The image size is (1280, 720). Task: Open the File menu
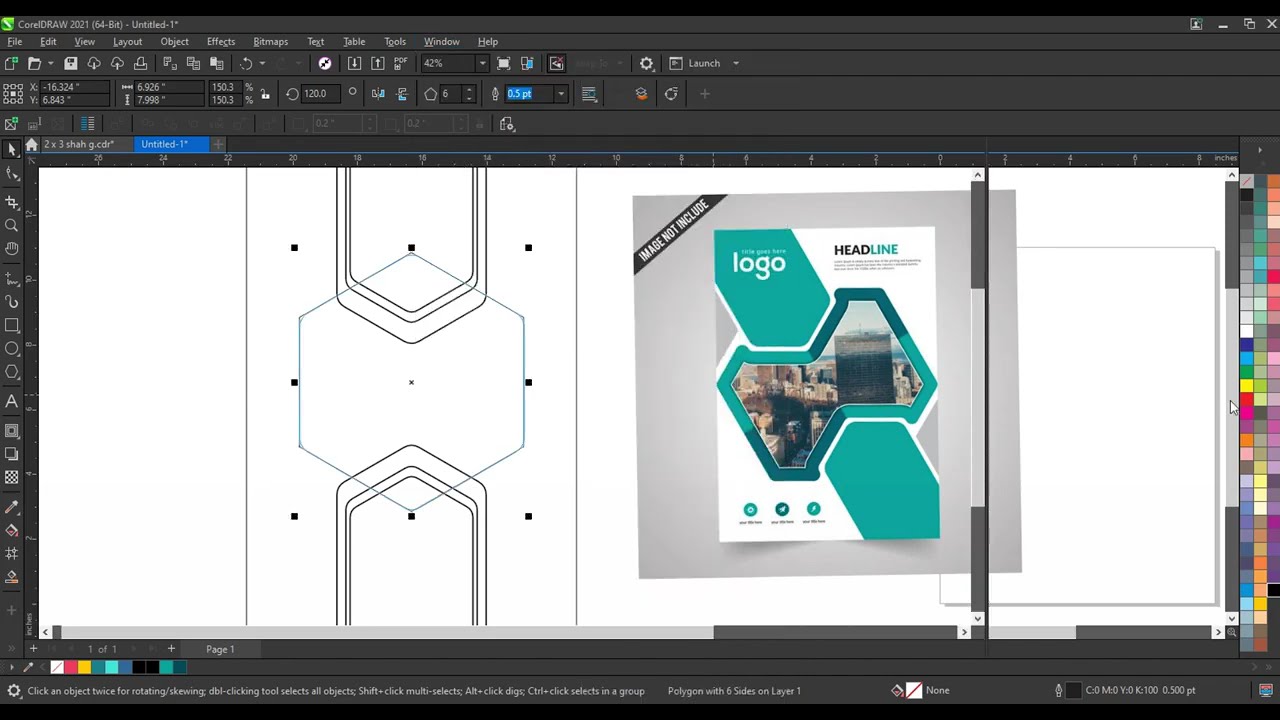pos(15,42)
